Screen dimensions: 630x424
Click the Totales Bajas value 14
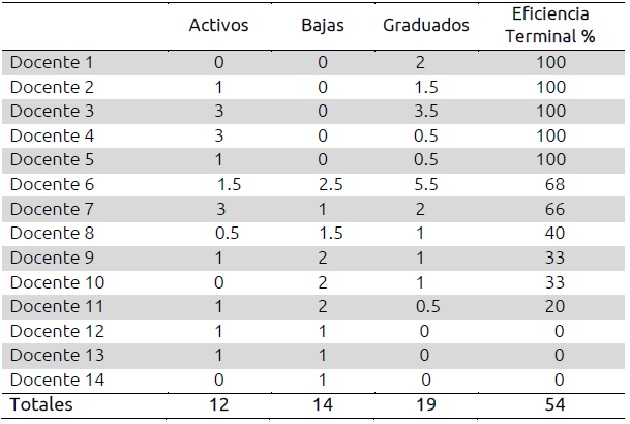click(322, 405)
